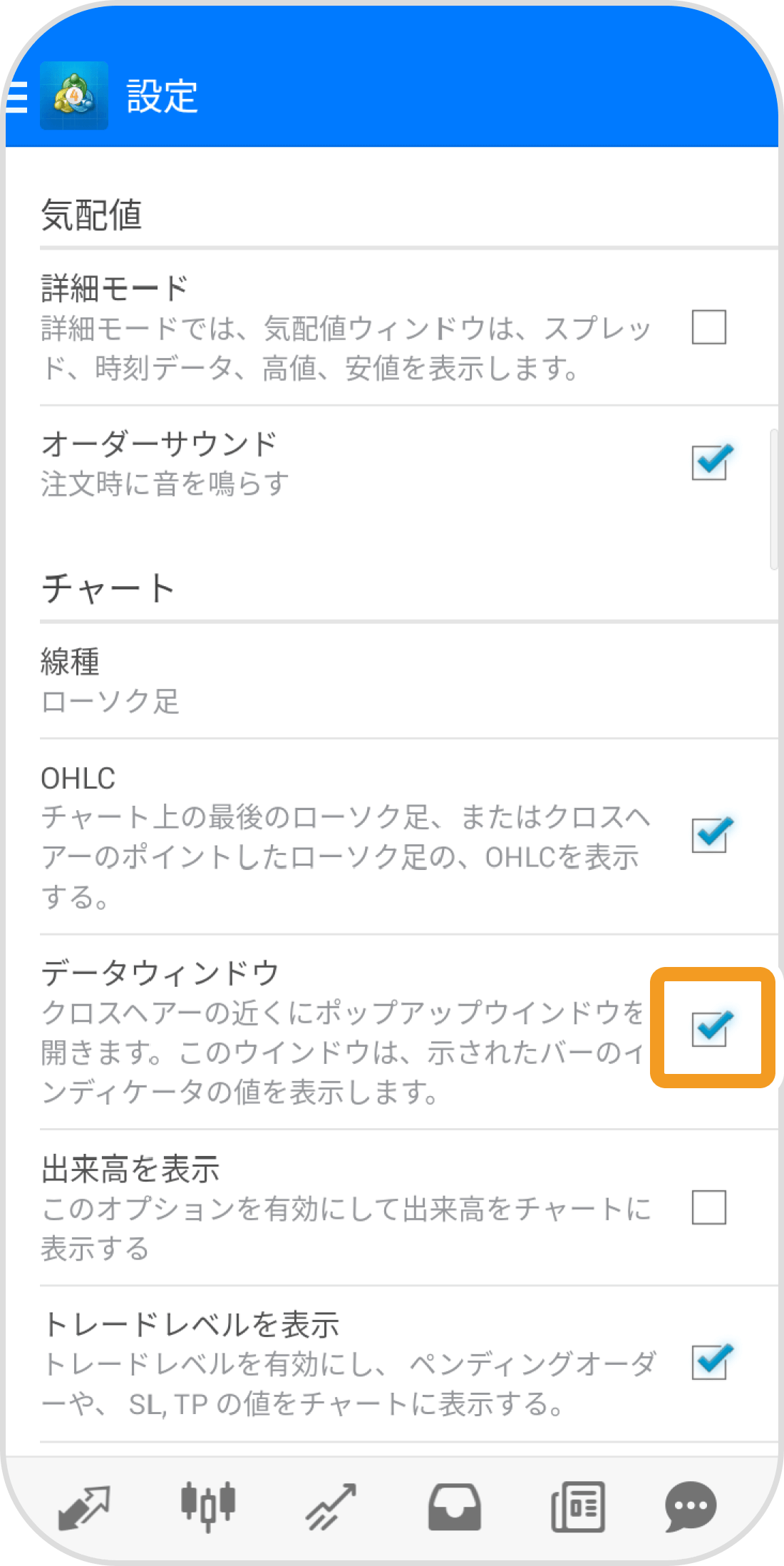784x1566 pixels.
Task: Enable the 出来高を表示 checkbox
Action: pyautogui.click(x=709, y=1207)
